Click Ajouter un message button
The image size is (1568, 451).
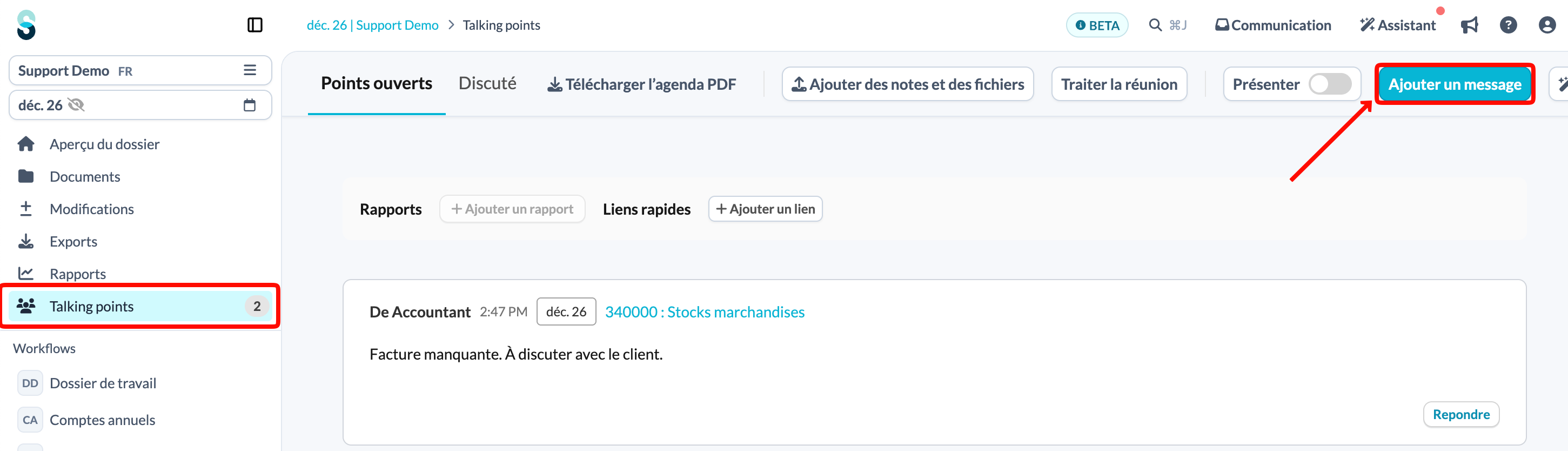click(1454, 84)
